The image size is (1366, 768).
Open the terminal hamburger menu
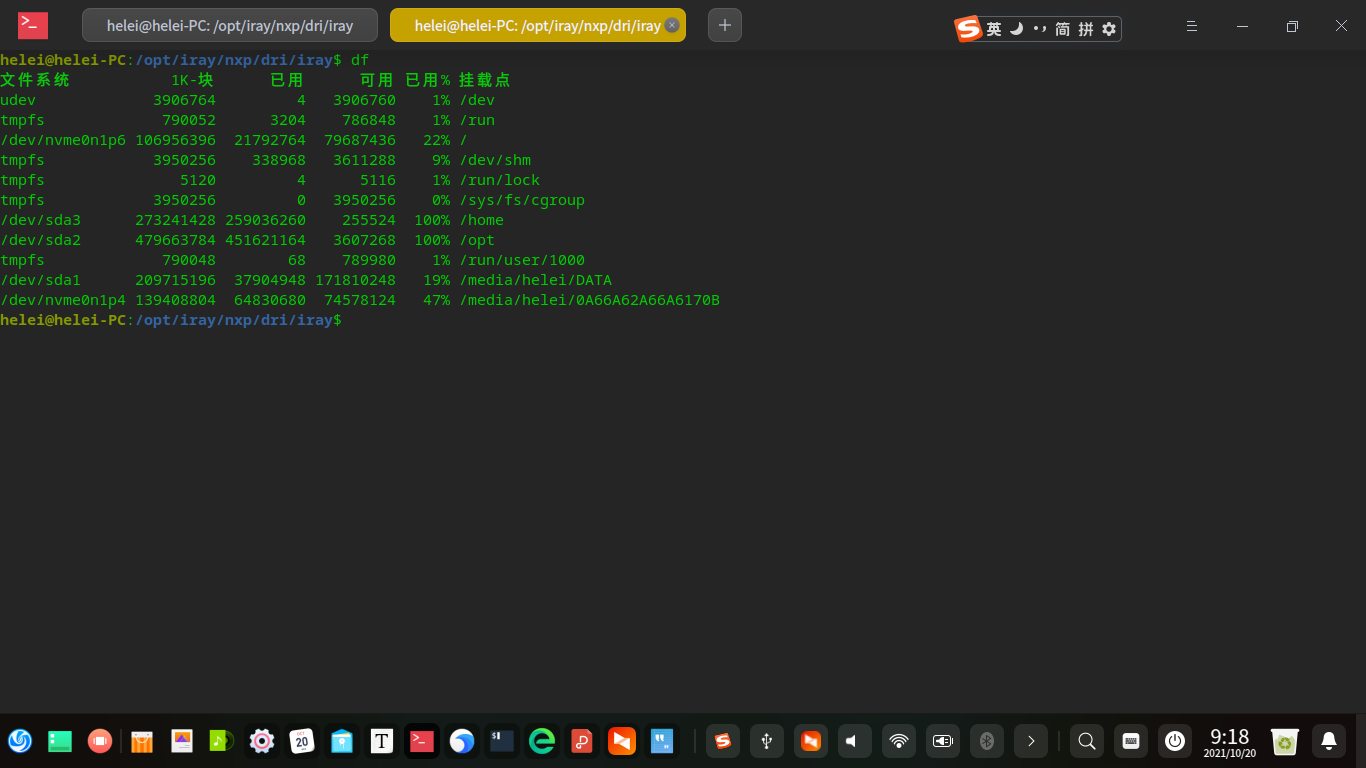pos(1191,26)
